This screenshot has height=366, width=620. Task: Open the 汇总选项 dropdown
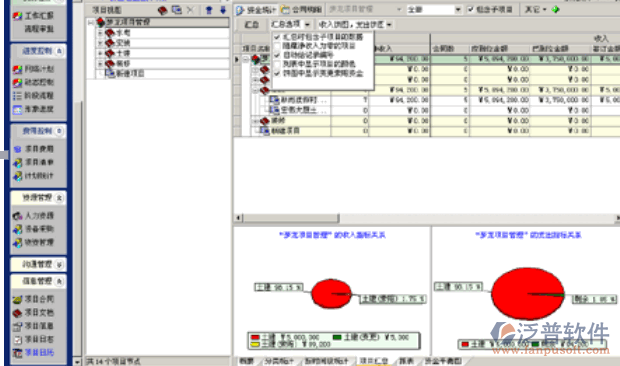click(x=290, y=25)
